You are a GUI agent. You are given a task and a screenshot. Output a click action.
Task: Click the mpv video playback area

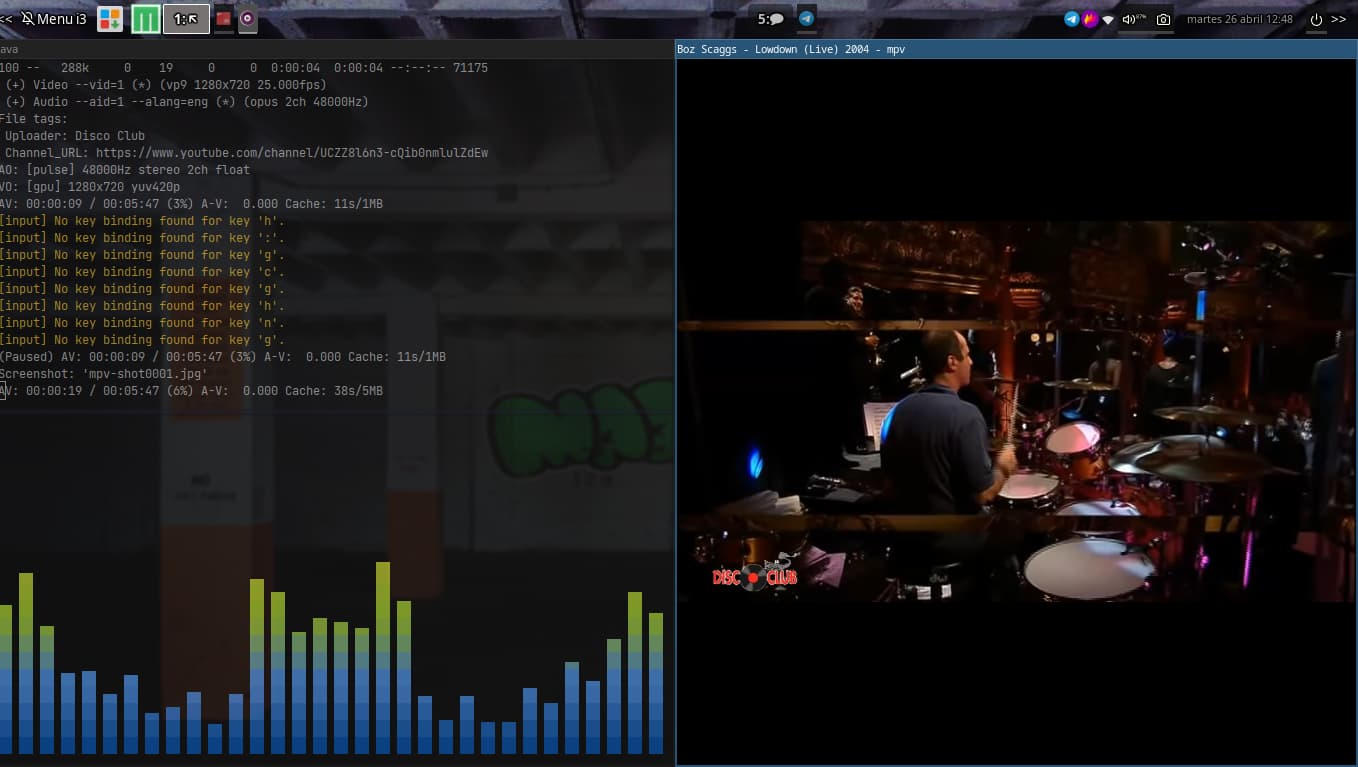(1016, 410)
